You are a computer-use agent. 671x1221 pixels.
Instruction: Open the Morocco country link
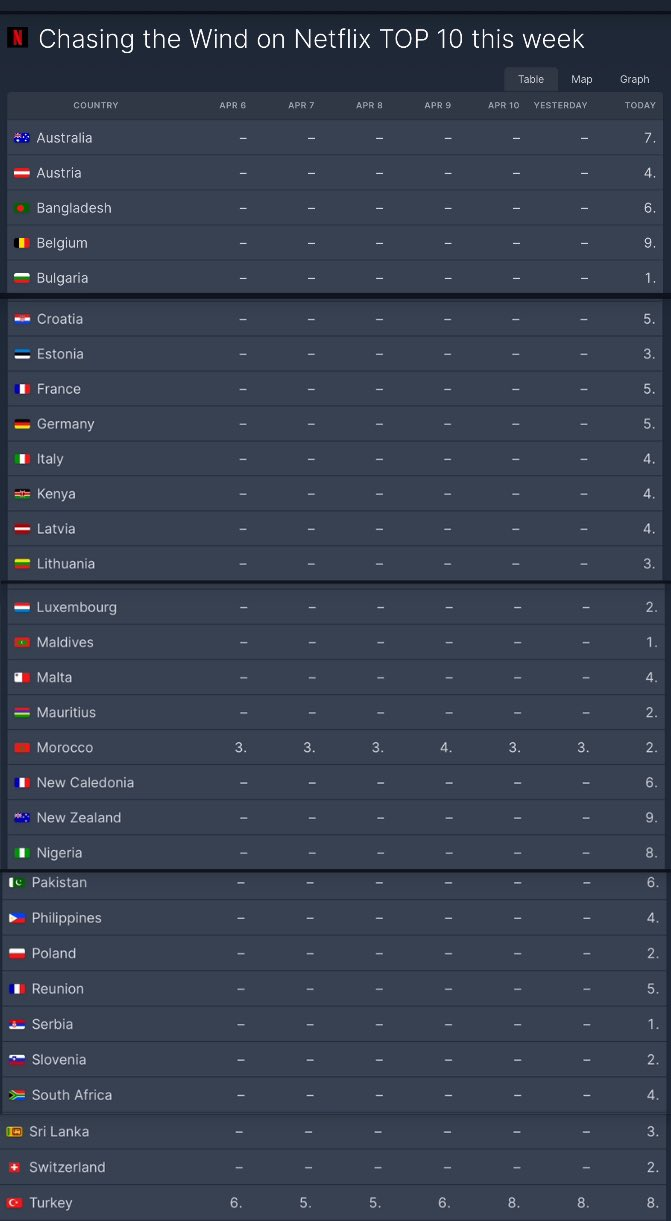click(65, 747)
